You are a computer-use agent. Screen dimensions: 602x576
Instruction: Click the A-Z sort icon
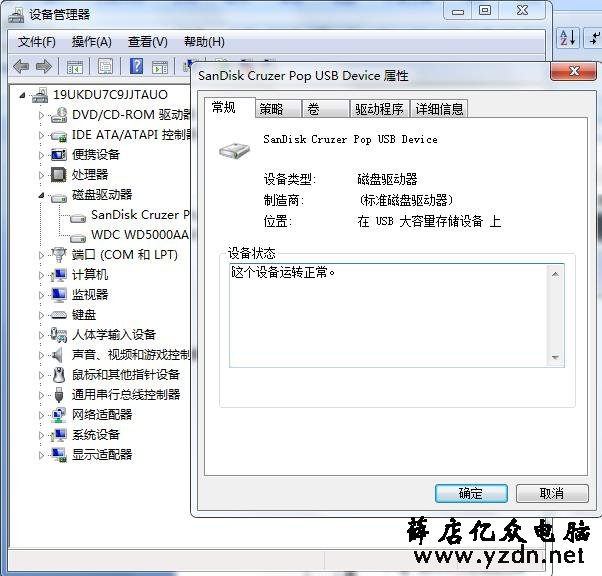[567, 38]
